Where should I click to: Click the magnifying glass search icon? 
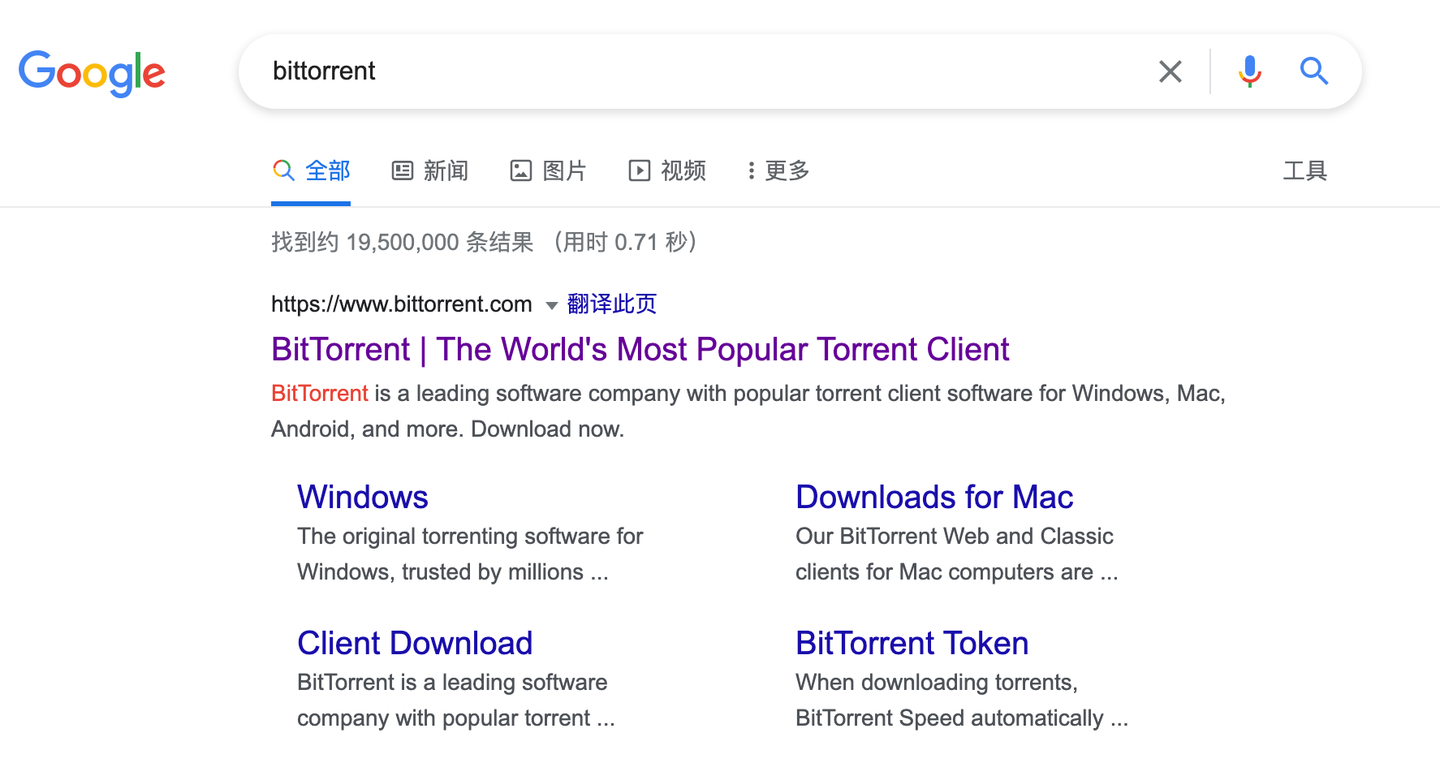point(1313,71)
